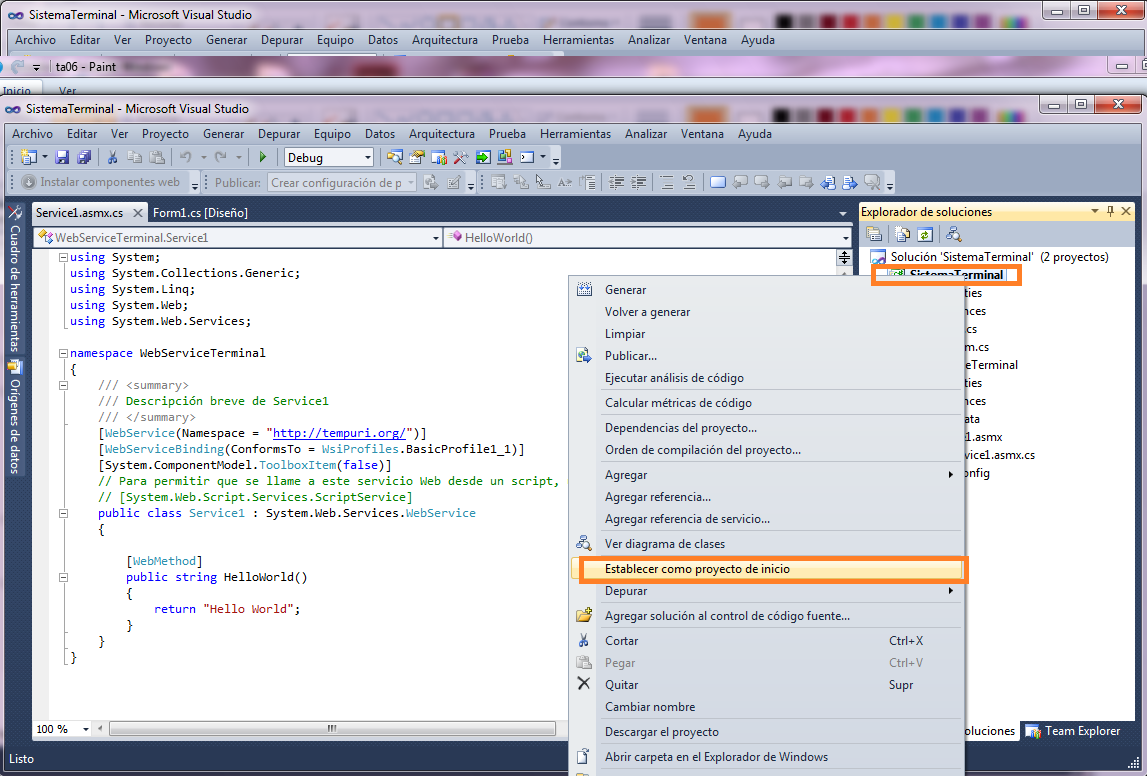Collapse the HelloWorld method block
1147x776 pixels.
[64, 577]
